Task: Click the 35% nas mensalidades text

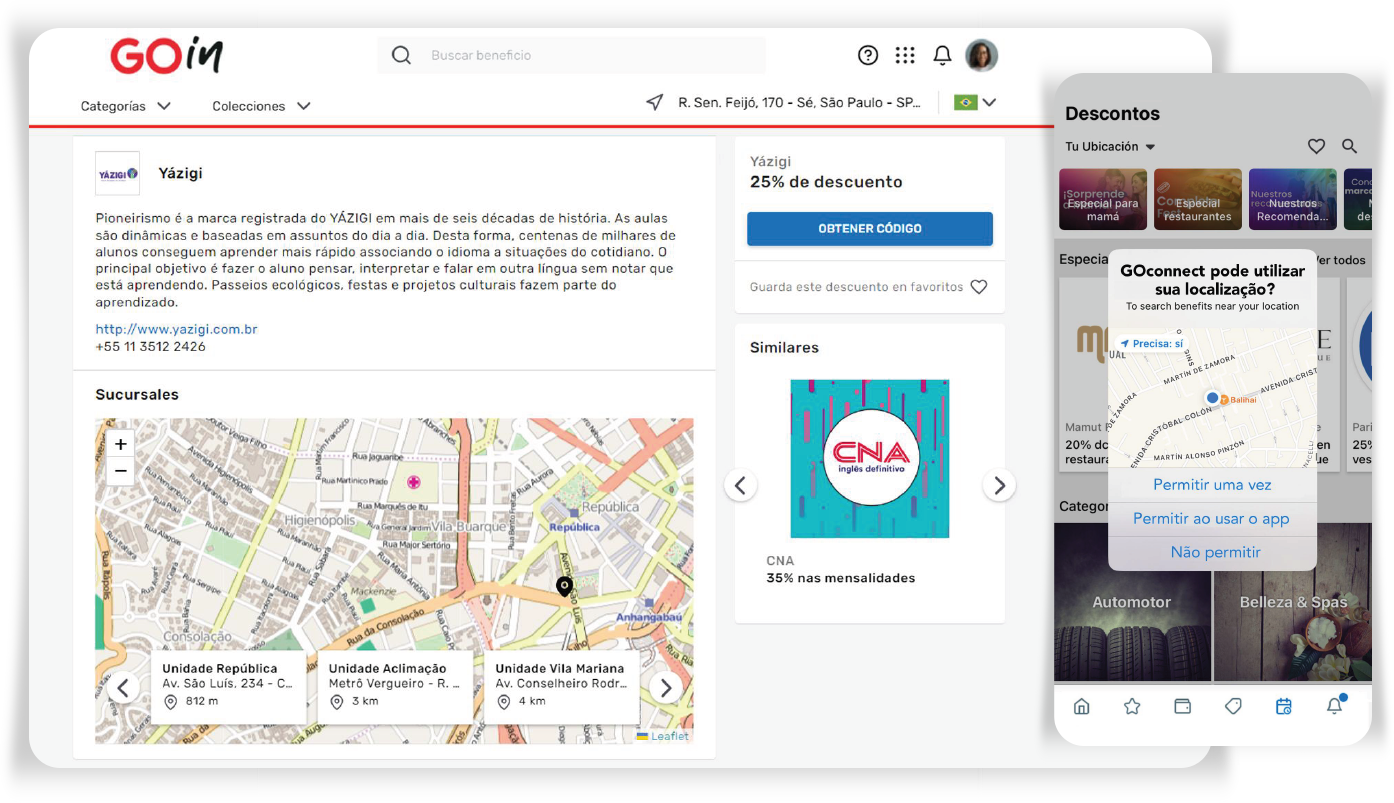Action: (x=841, y=578)
